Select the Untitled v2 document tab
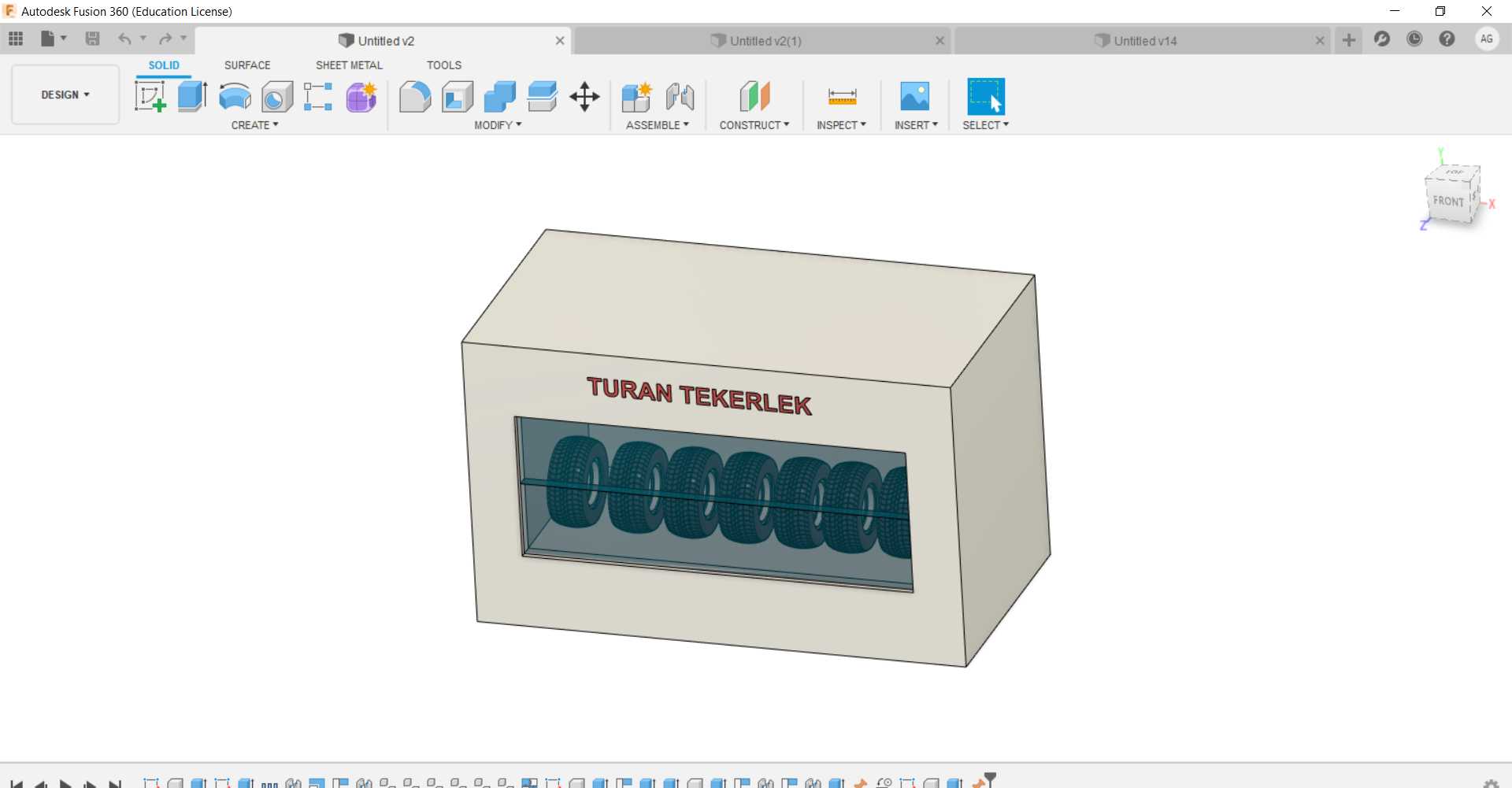 point(383,41)
